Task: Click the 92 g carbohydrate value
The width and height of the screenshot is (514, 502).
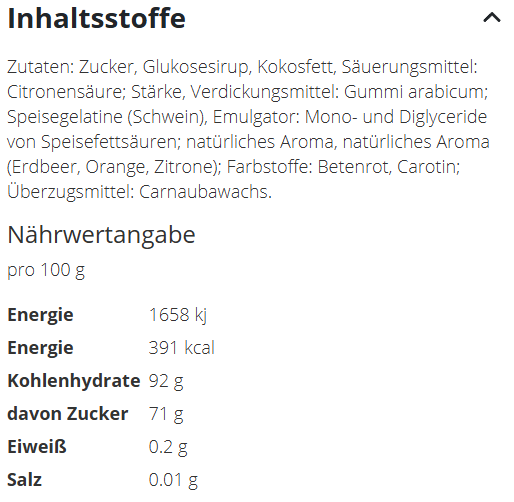Action: [x=166, y=381]
